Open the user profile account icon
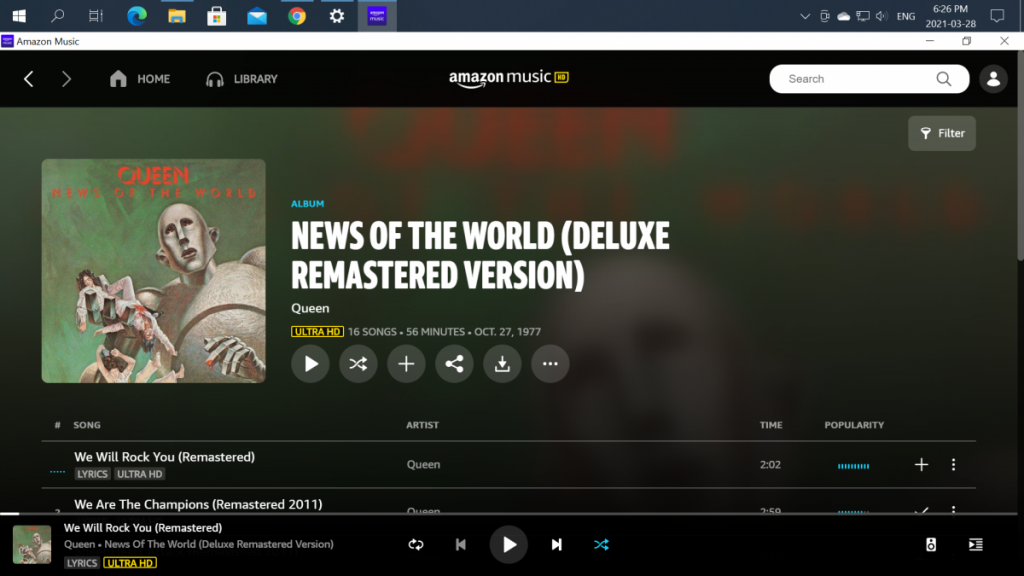Image resolution: width=1024 pixels, height=576 pixels. (993, 79)
